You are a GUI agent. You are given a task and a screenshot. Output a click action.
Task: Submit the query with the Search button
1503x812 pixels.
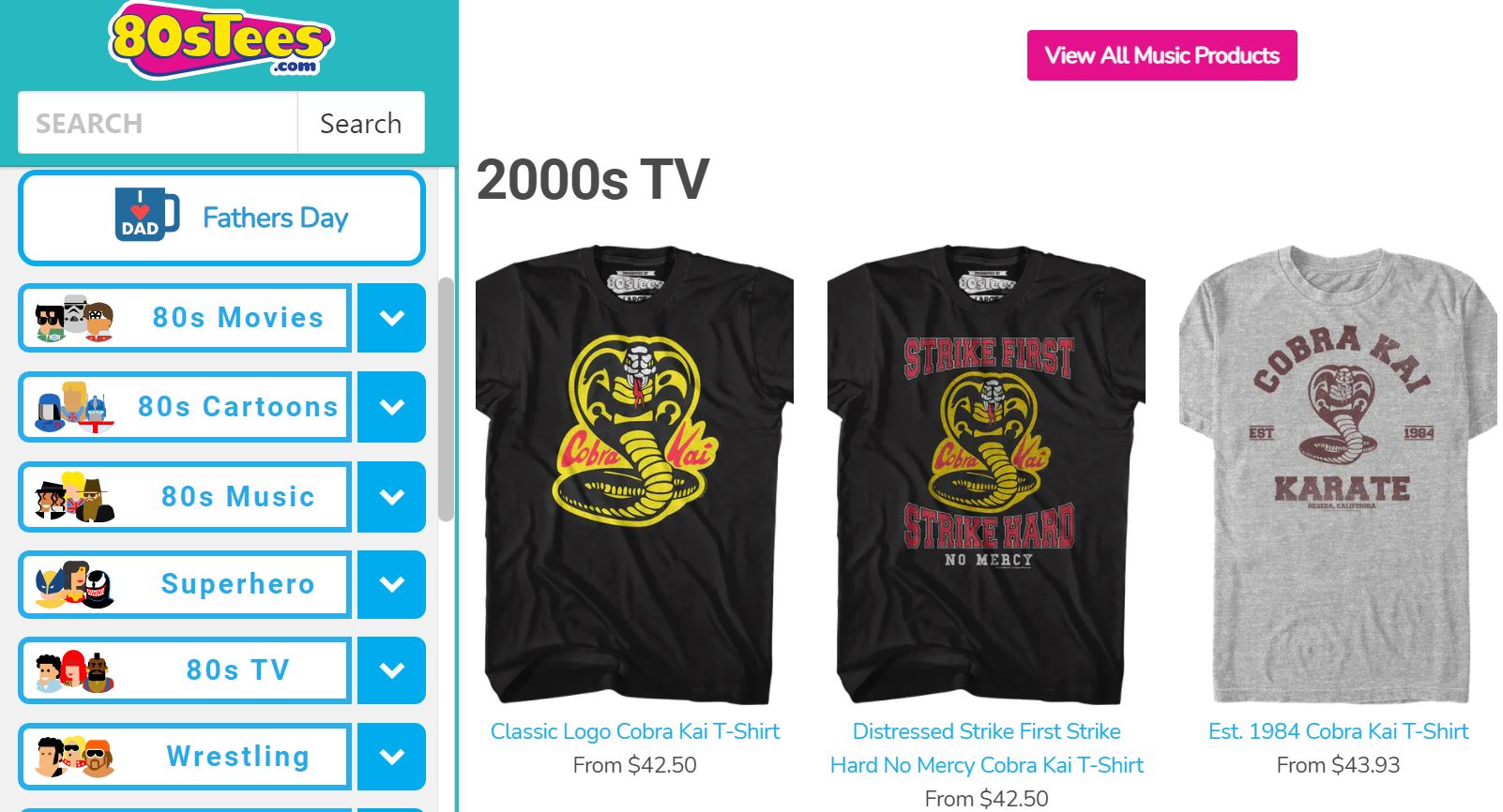[x=361, y=123]
